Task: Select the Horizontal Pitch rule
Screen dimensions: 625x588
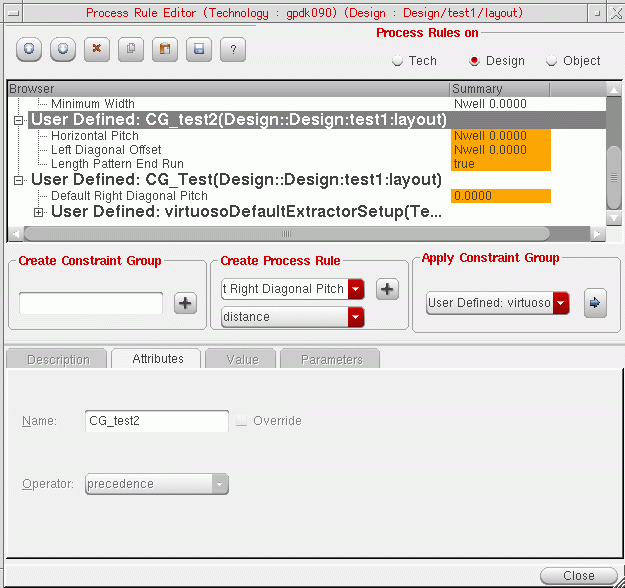Action: point(95,136)
